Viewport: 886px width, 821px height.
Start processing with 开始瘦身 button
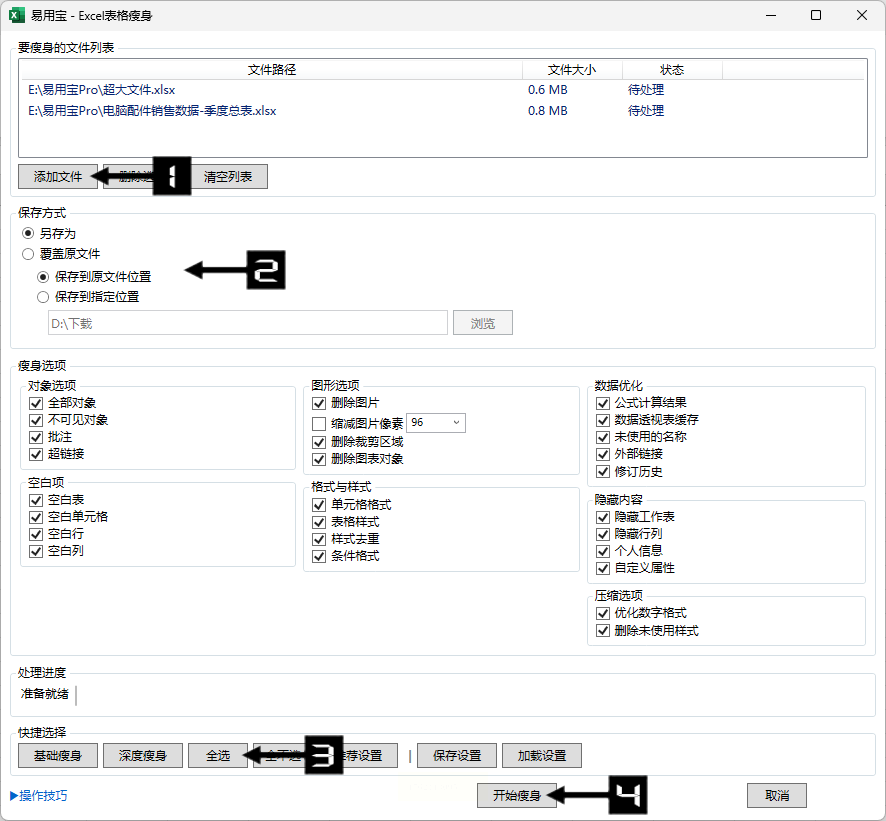(x=516, y=796)
